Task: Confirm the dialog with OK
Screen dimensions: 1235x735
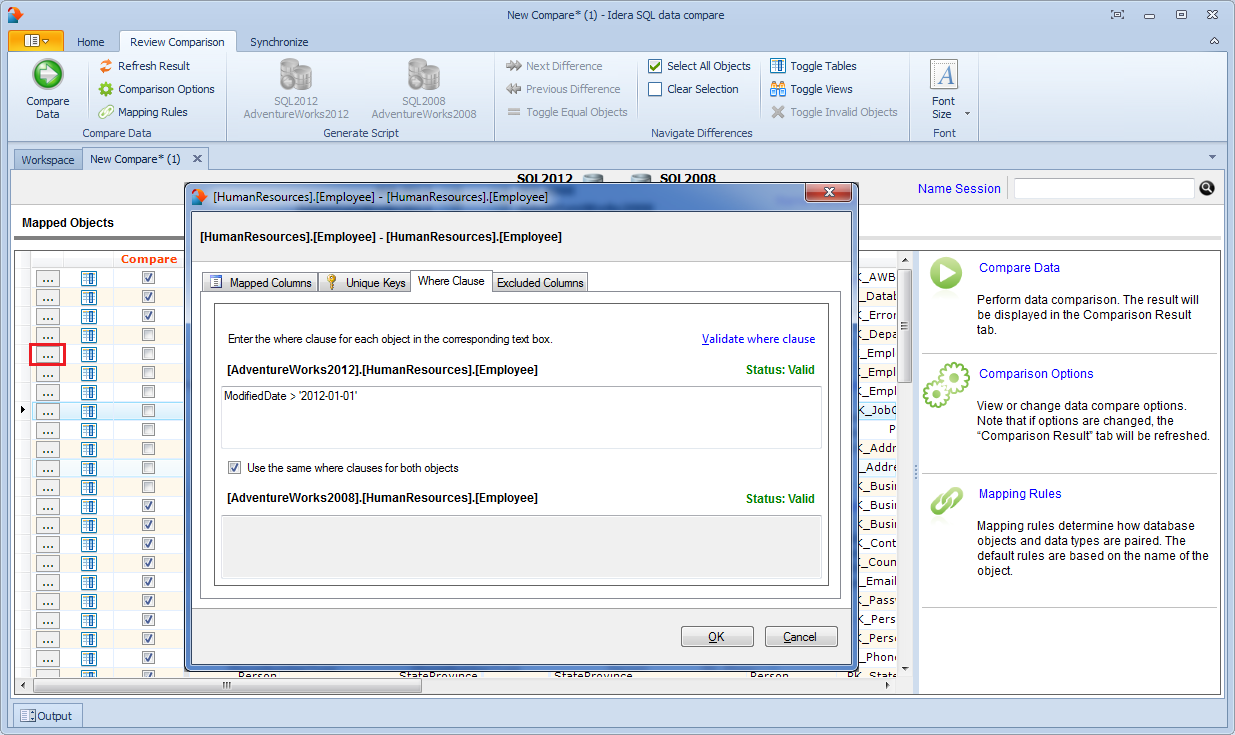Action: click(x=717, y=636)
